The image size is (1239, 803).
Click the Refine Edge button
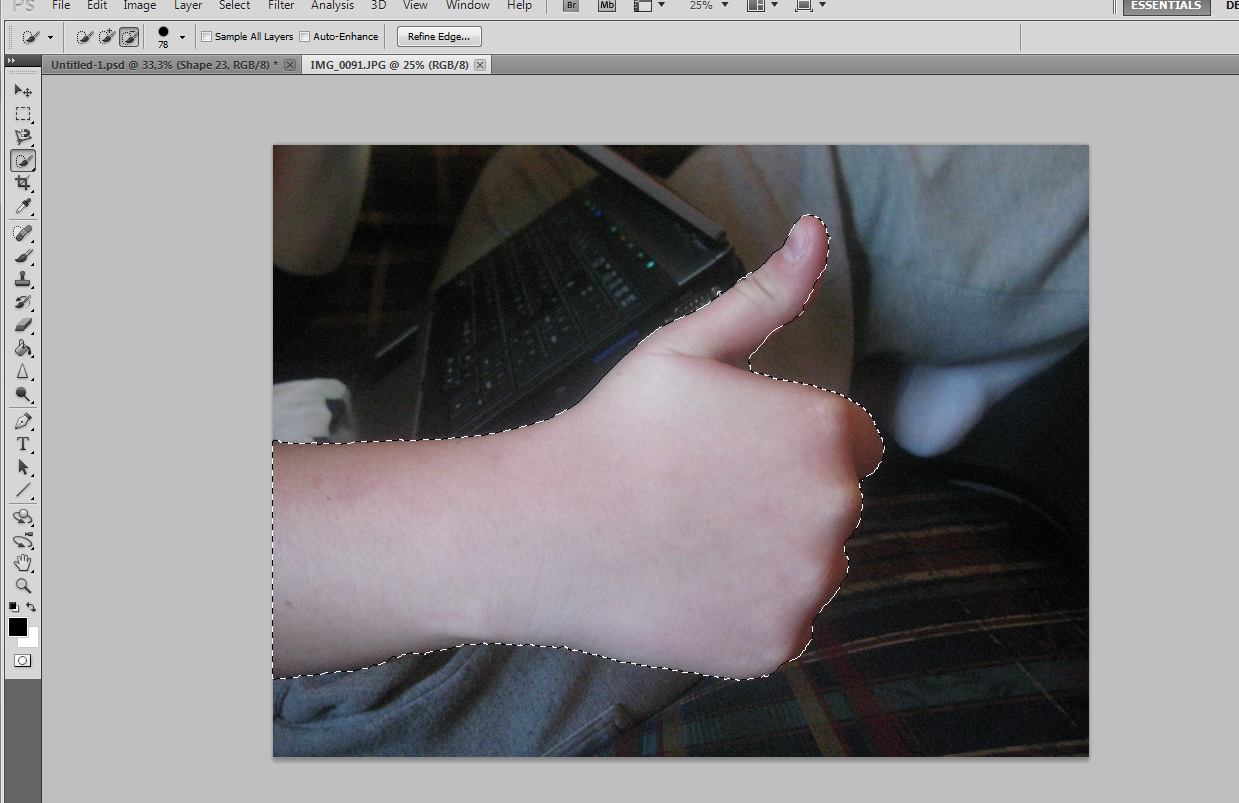[439, 37]
